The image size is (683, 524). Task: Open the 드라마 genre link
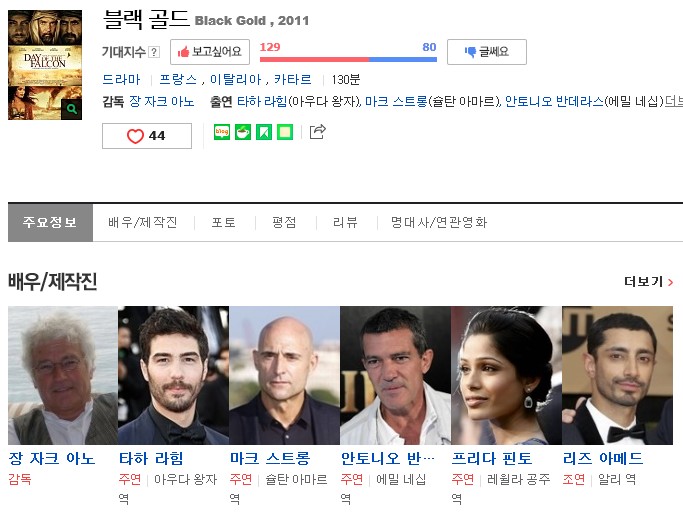(x=122, y=80)
